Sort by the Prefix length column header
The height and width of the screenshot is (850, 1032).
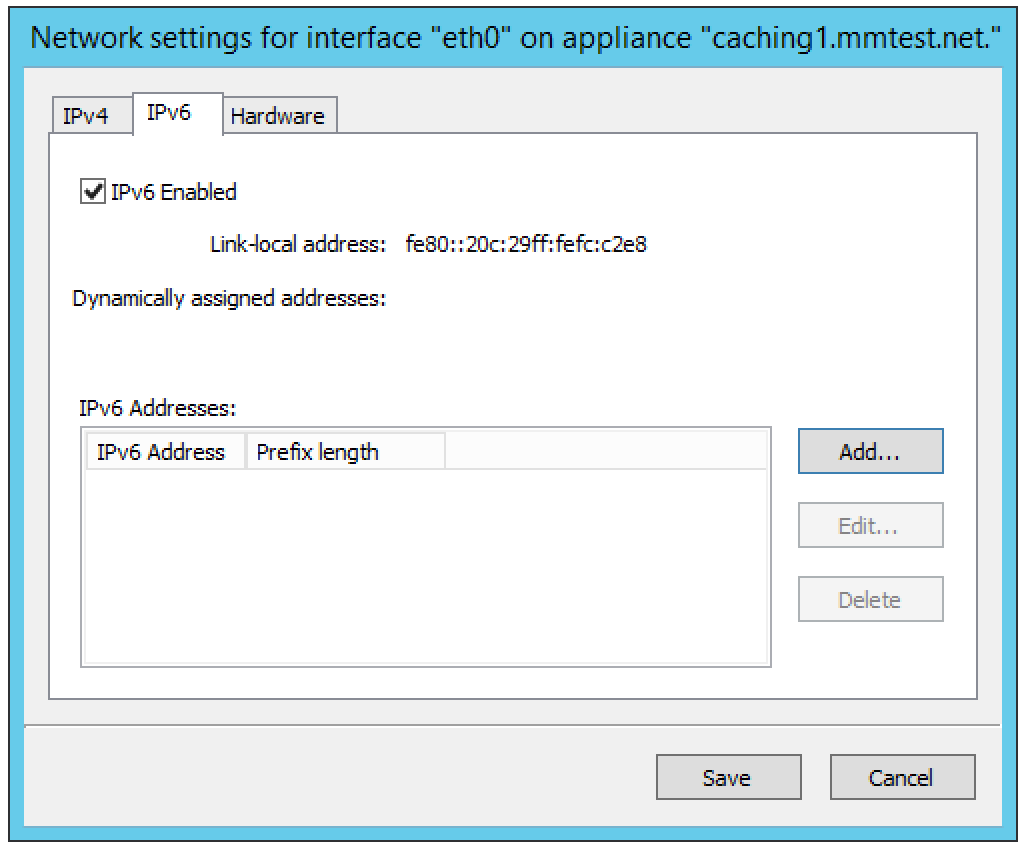(346, 452)
